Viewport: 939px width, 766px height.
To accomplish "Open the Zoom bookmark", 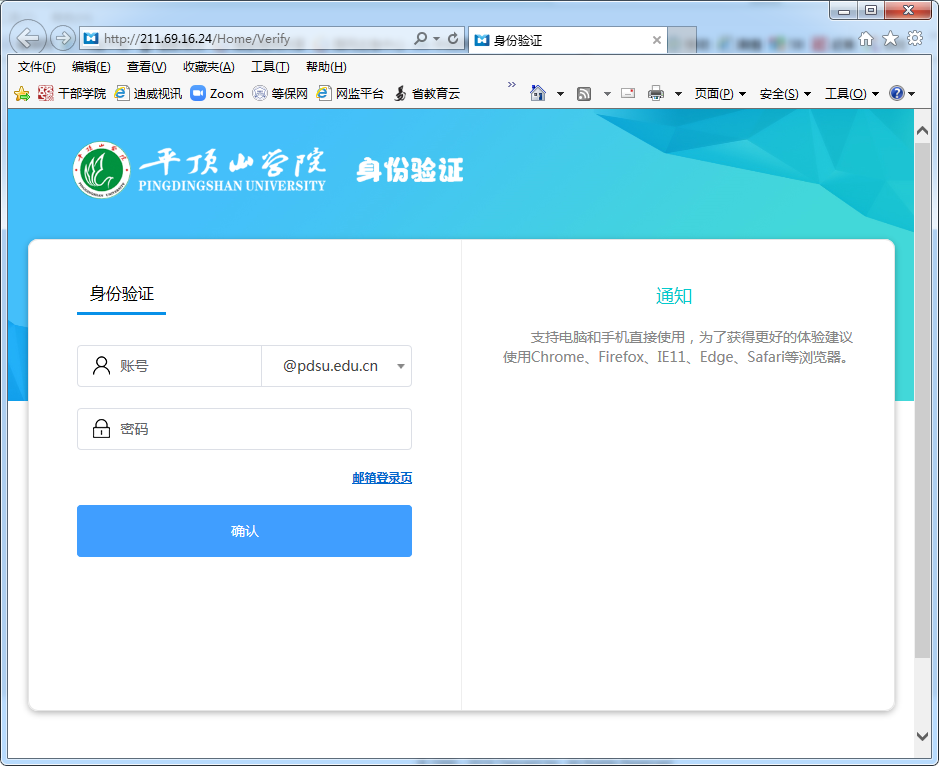I will click(x=217, y=93).
